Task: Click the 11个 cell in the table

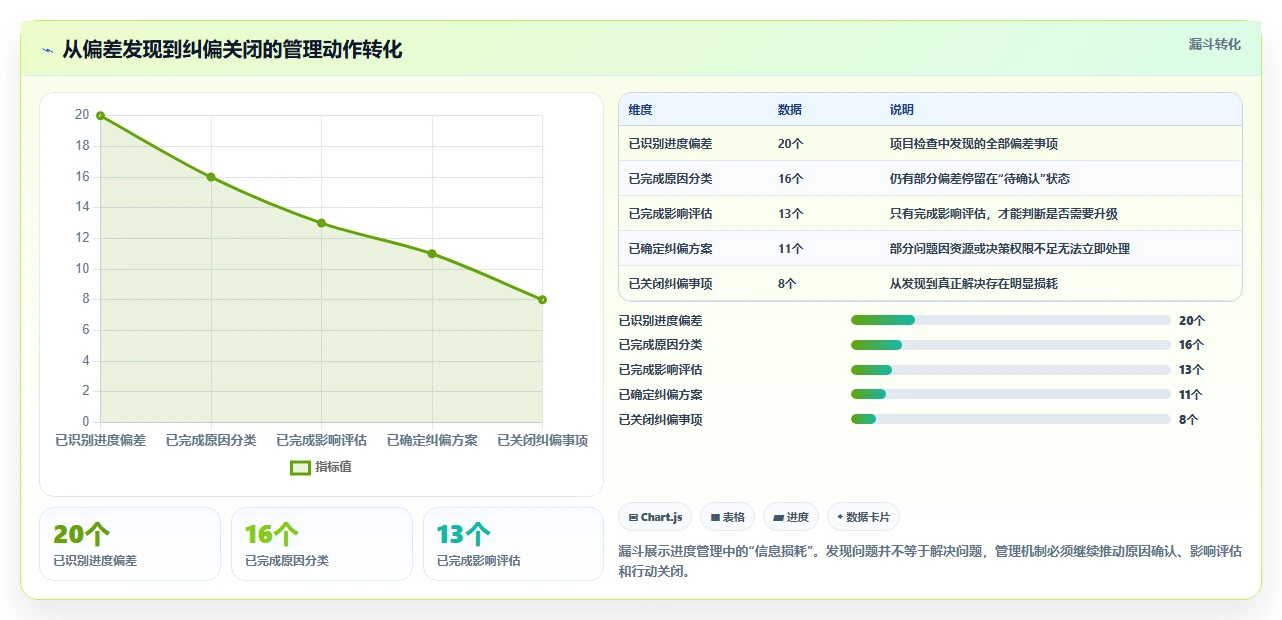Action: (791, 249)
